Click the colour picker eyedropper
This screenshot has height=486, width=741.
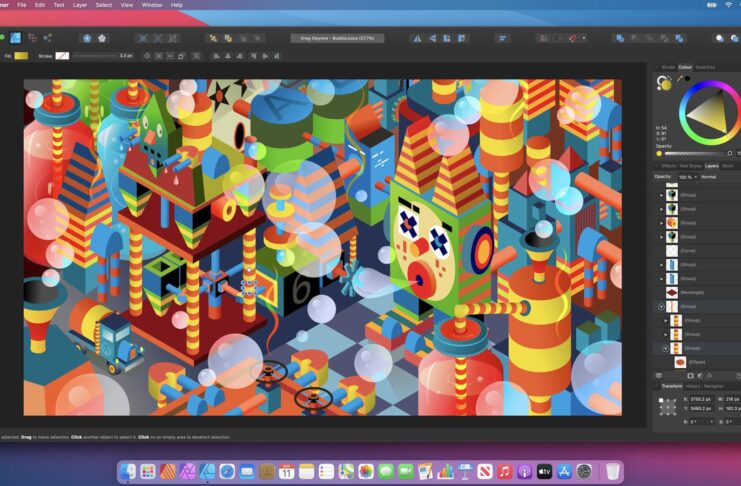tap(680, 79)
